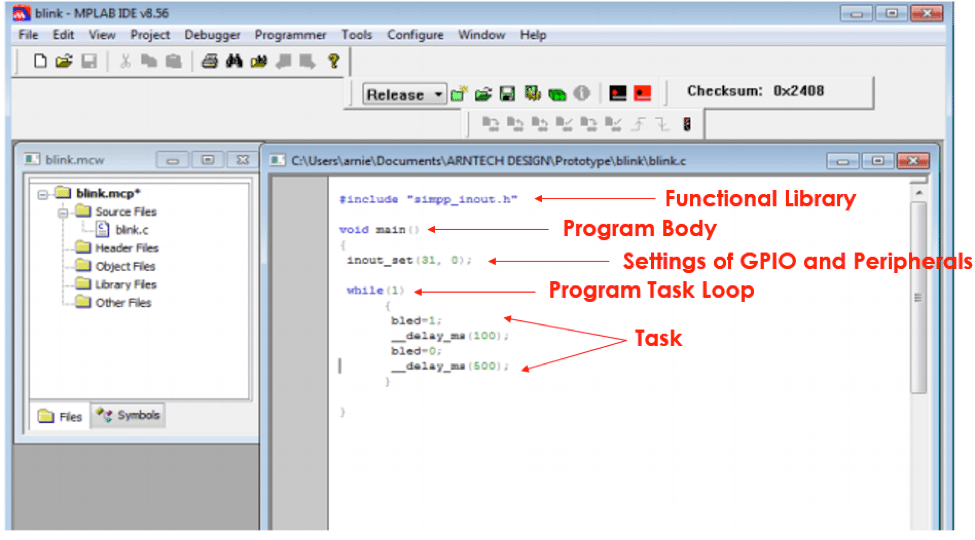Click the Print icon in toolbar
Viewport: 975px width, 540px height.
click(x=209, y=61)
